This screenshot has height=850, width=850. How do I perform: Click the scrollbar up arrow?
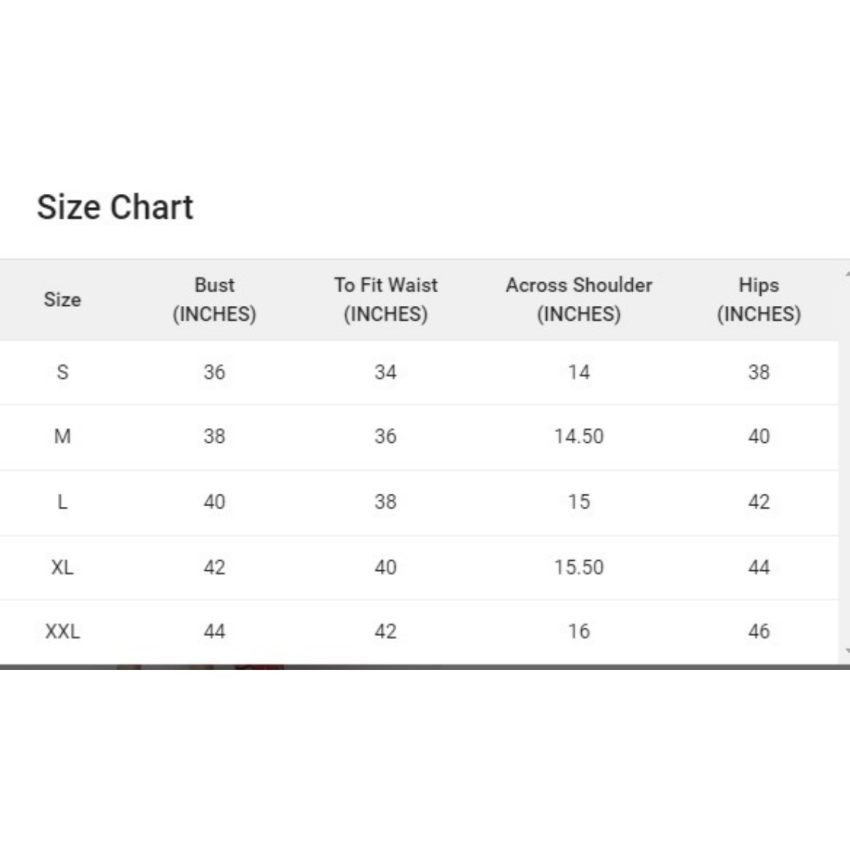point(846,275)
